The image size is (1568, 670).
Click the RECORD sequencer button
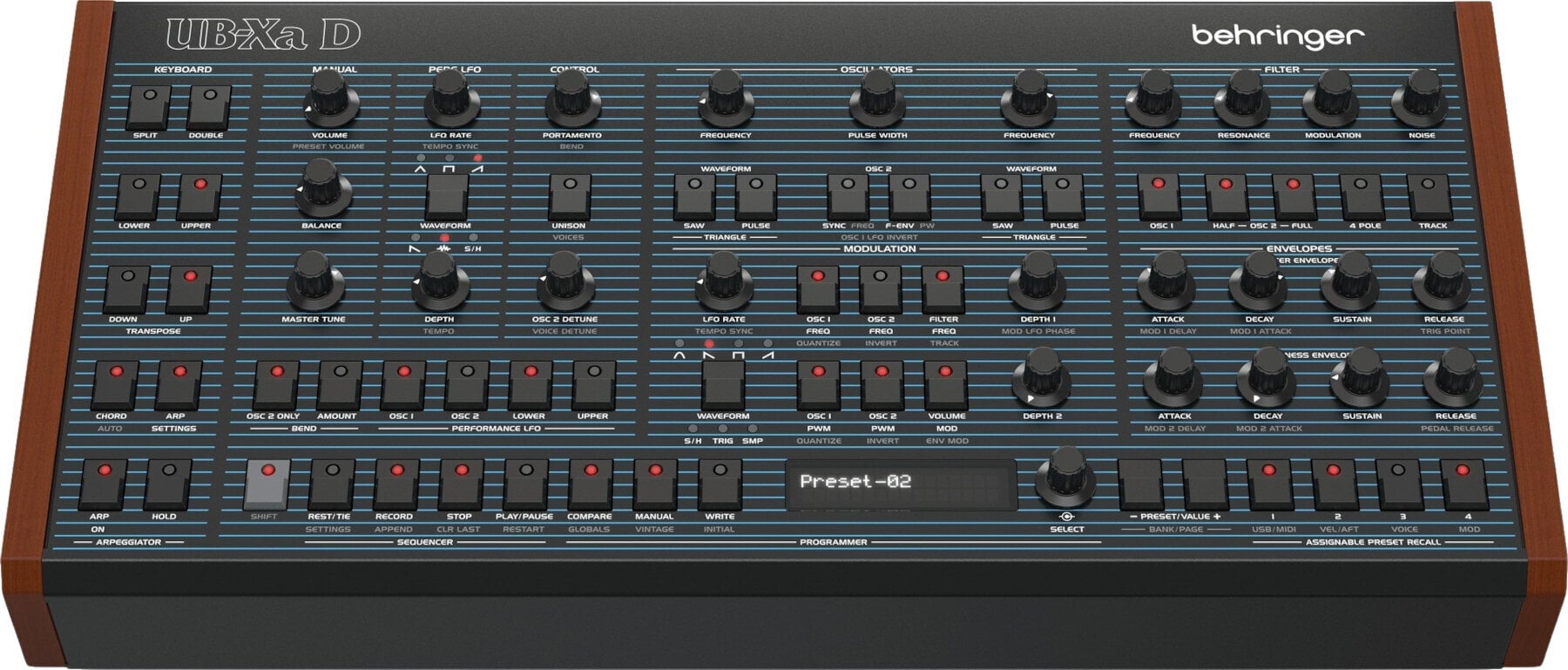[x=396, y=484]
